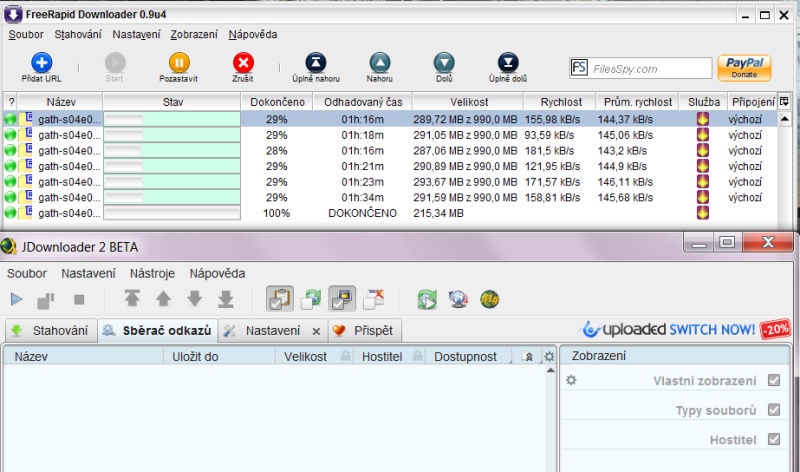Toggle Hostitel checkbox in Zobrazení panel
This screenshot has width=800, height=472.
click(774, 439)
